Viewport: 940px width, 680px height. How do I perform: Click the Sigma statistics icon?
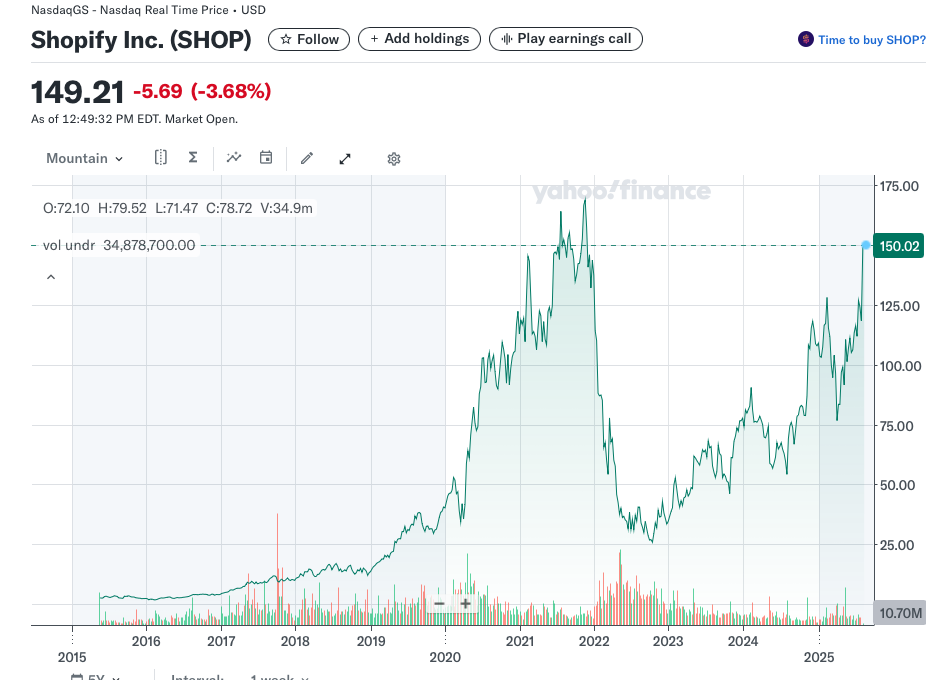193,158
